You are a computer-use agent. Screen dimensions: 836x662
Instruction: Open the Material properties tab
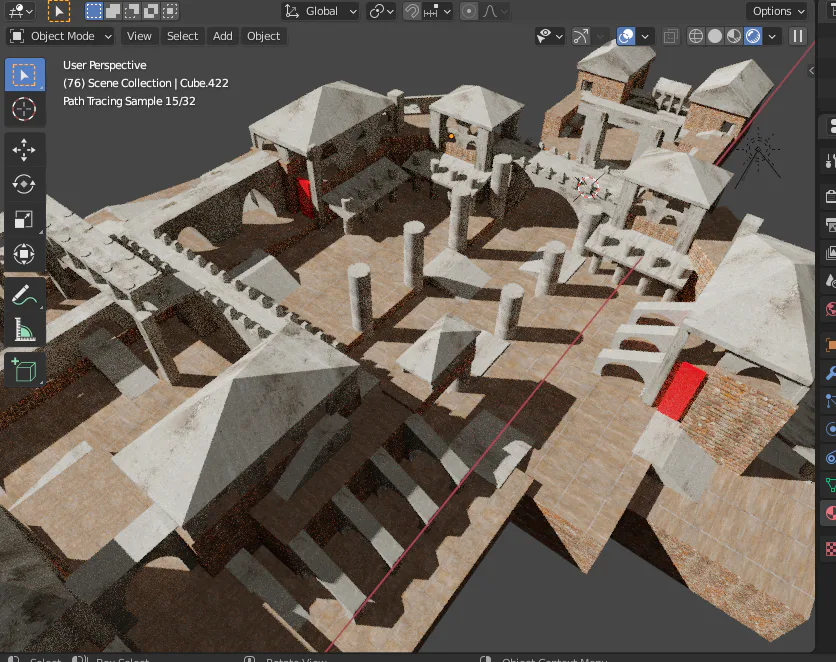click(830, 513)
